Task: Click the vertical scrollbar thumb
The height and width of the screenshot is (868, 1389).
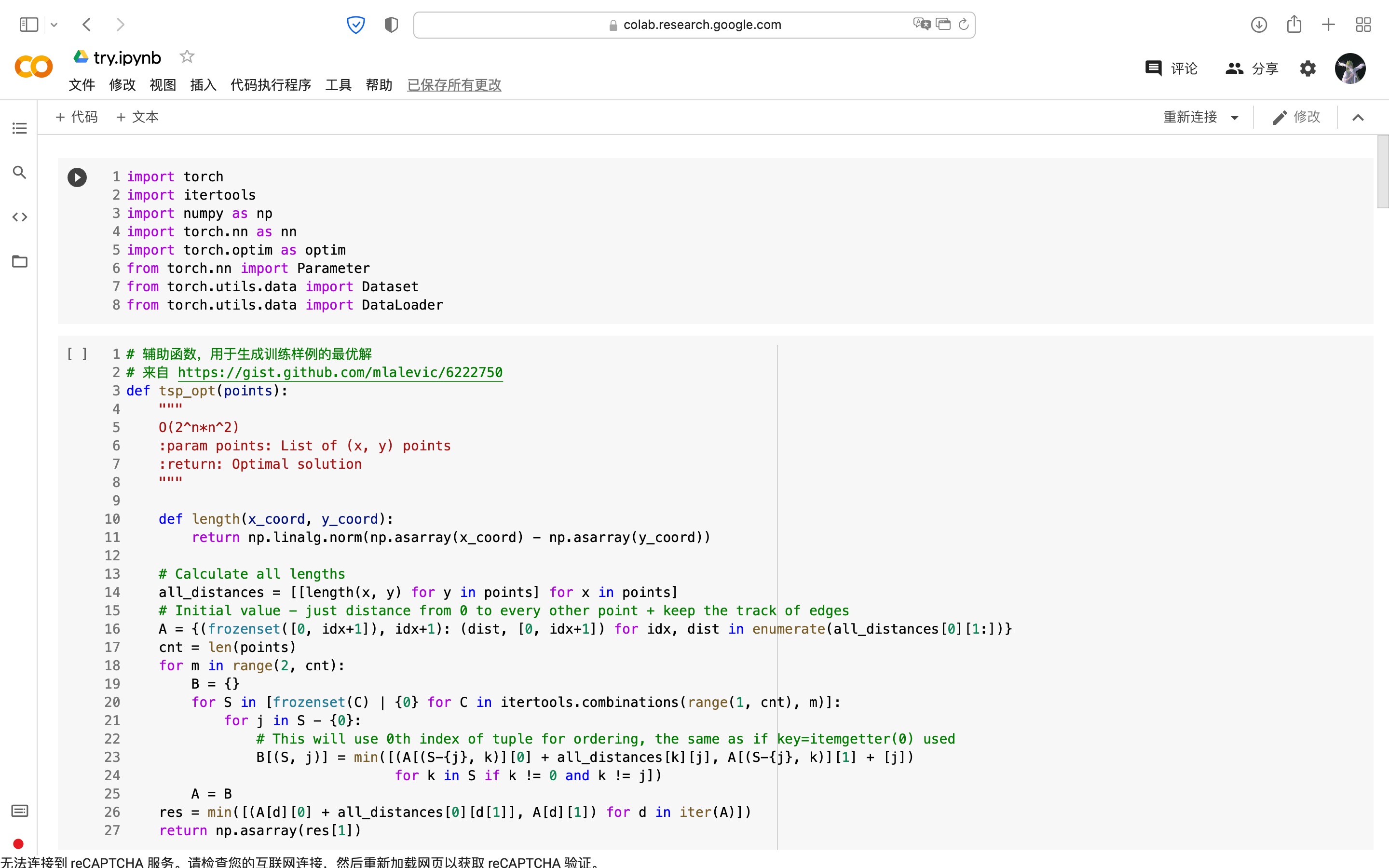Action: click(x=1382, y=172)
